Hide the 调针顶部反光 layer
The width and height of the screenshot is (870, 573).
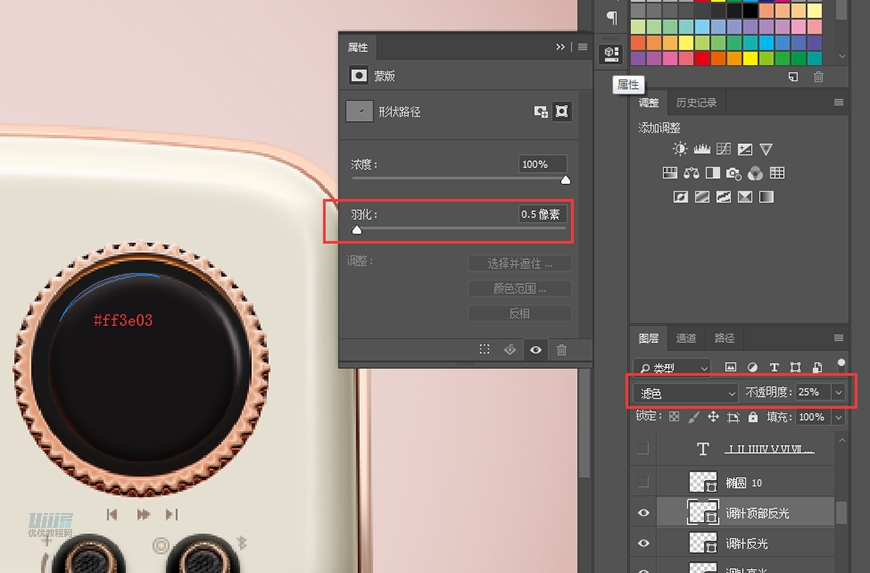click(643, 513)
